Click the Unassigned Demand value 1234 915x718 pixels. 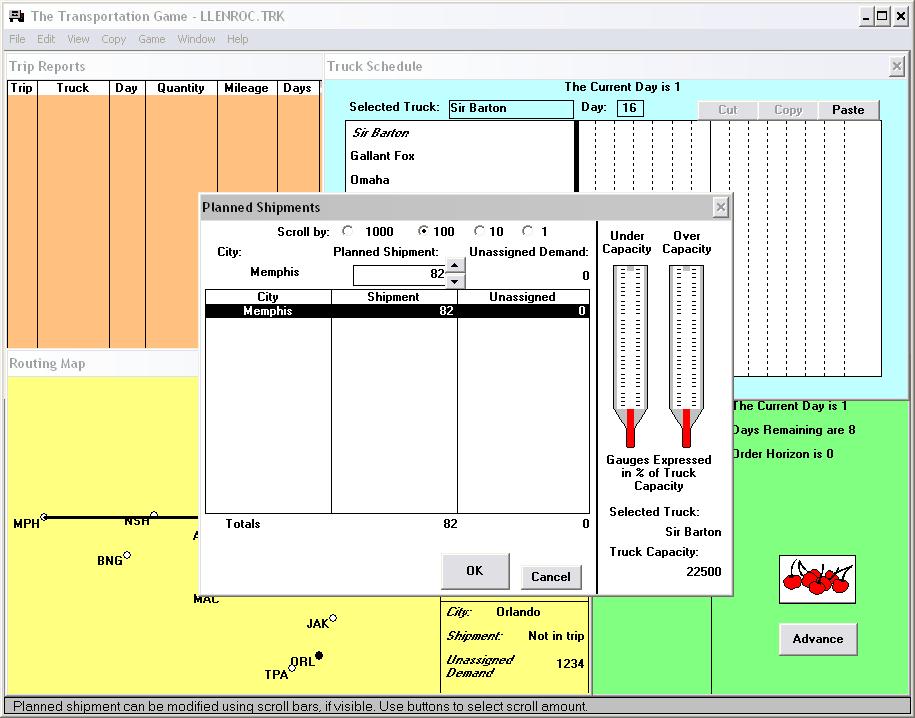click(570, 664)
